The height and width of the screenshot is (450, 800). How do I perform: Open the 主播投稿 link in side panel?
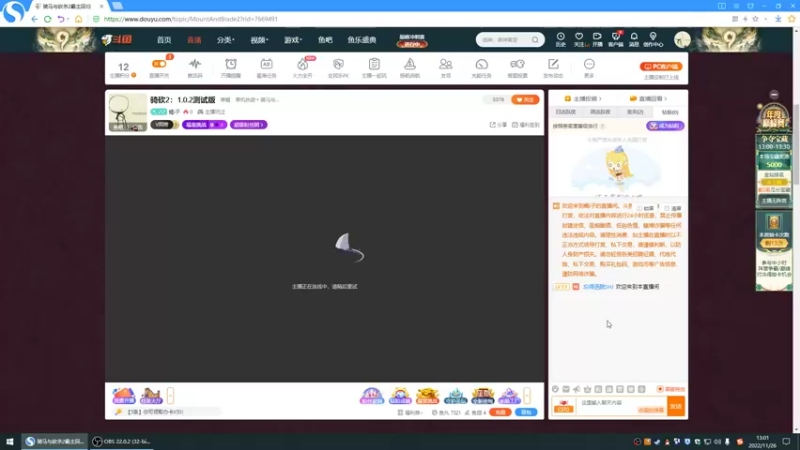(x=583, y=98)
